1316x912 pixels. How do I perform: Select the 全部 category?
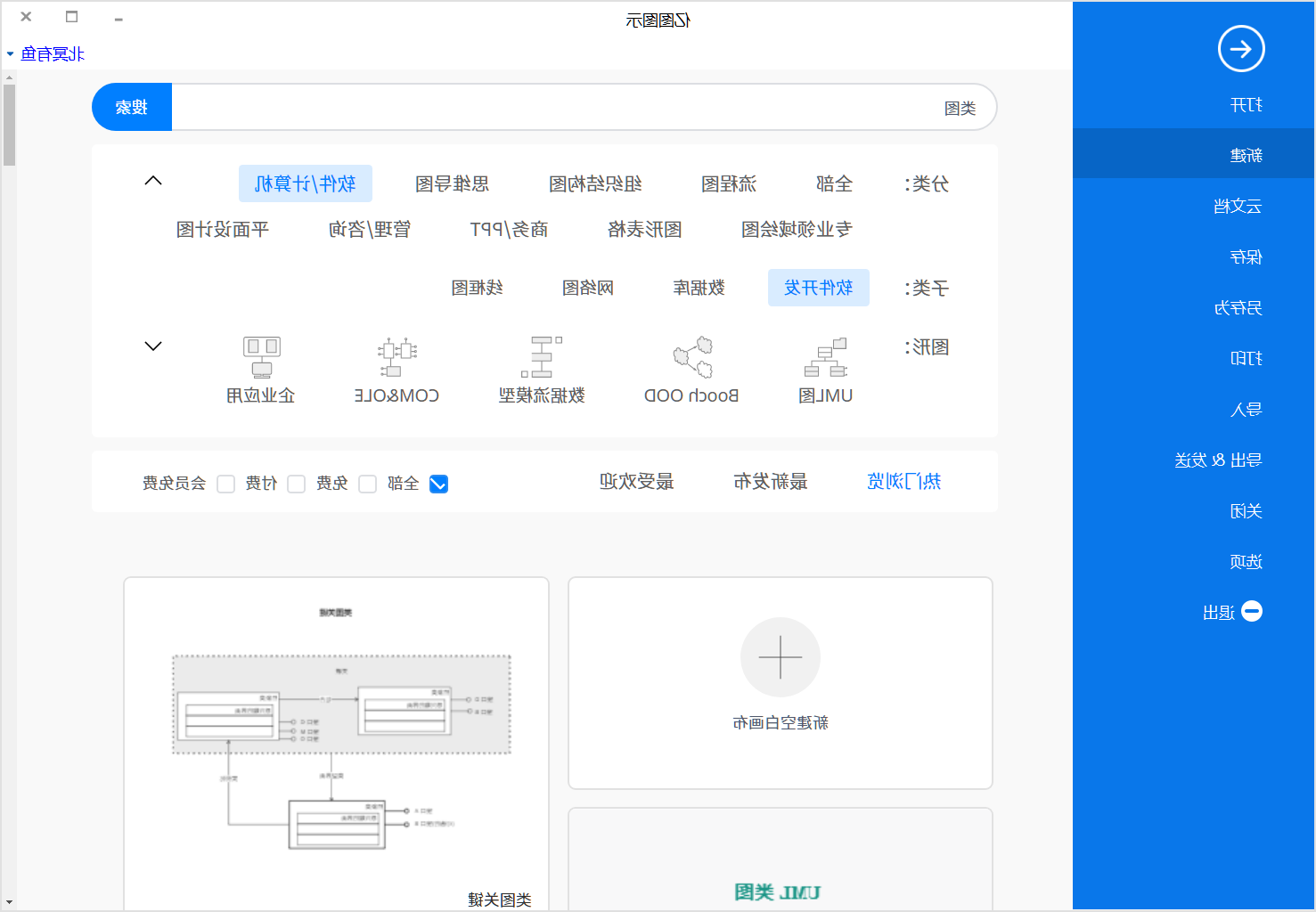(x=835, y=183)
